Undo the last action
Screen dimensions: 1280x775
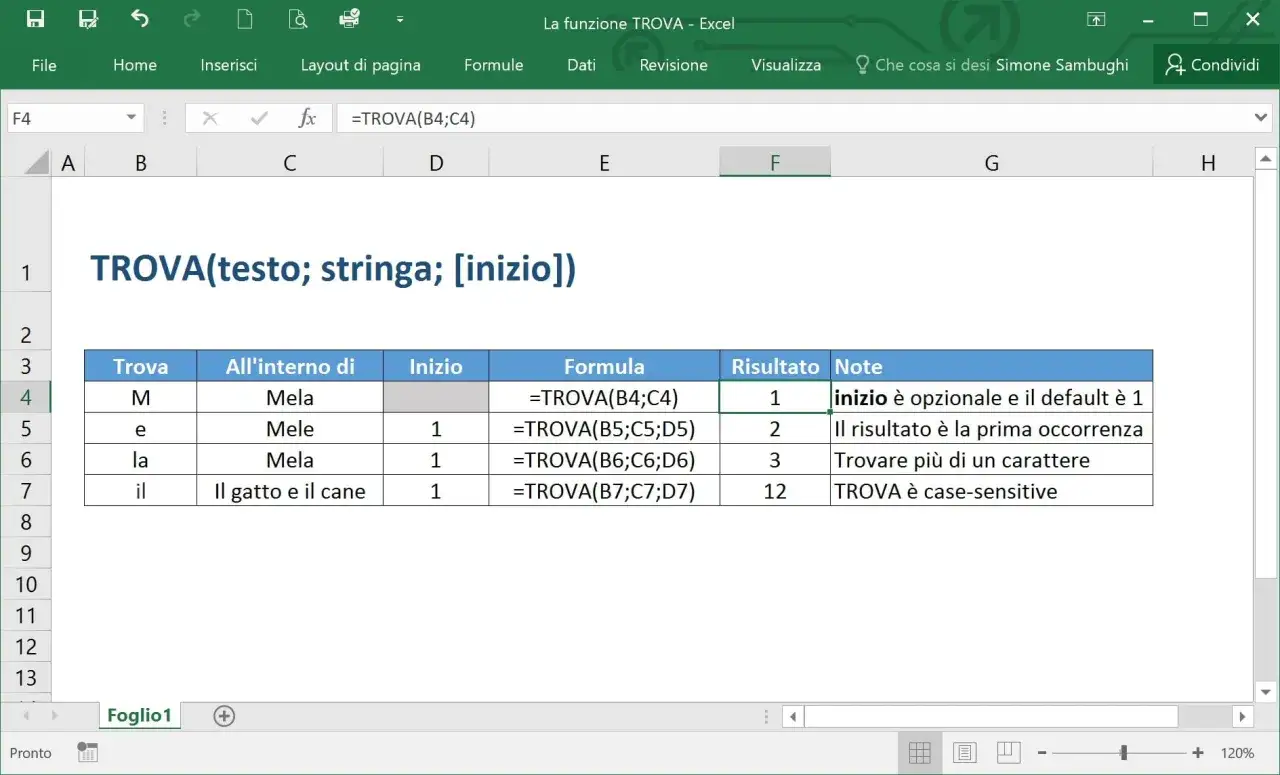(x=140, y=19)
